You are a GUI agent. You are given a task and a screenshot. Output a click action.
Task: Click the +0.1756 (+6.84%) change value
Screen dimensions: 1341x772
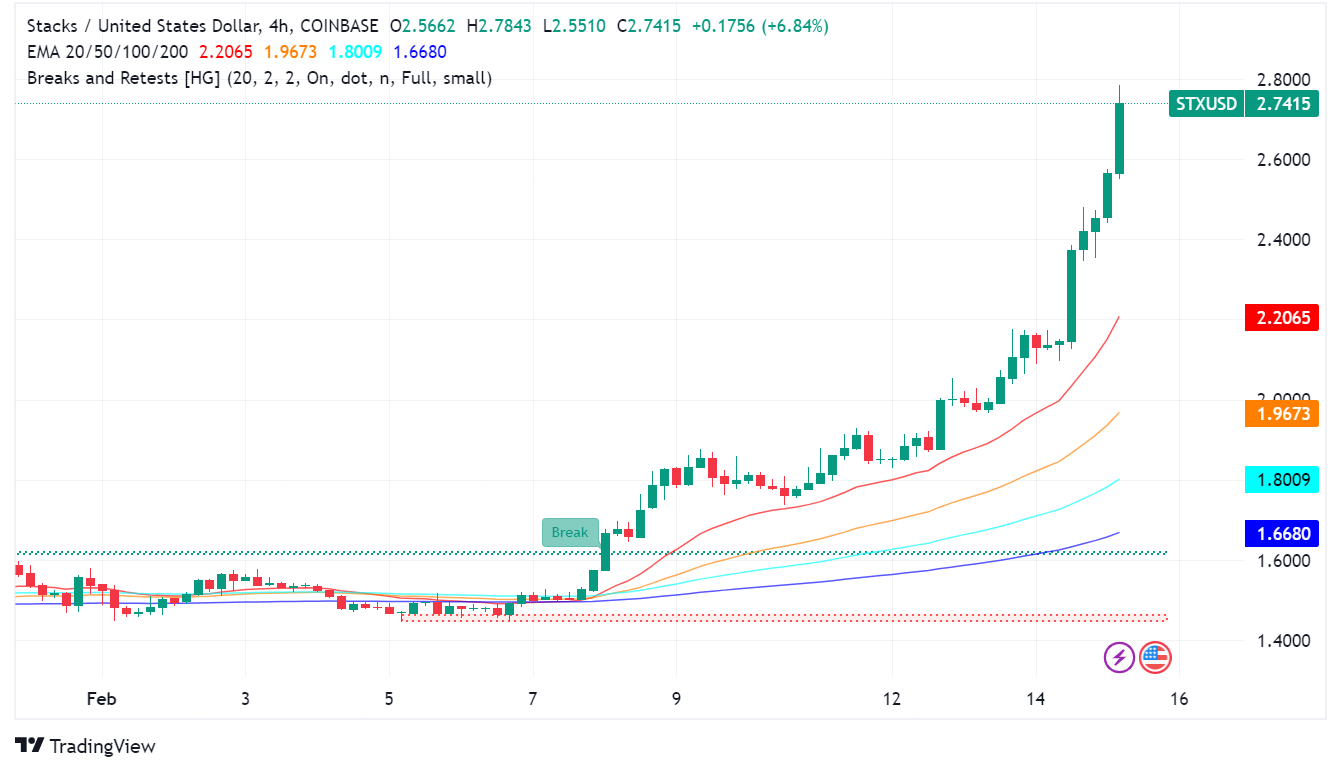pos(759,26)
